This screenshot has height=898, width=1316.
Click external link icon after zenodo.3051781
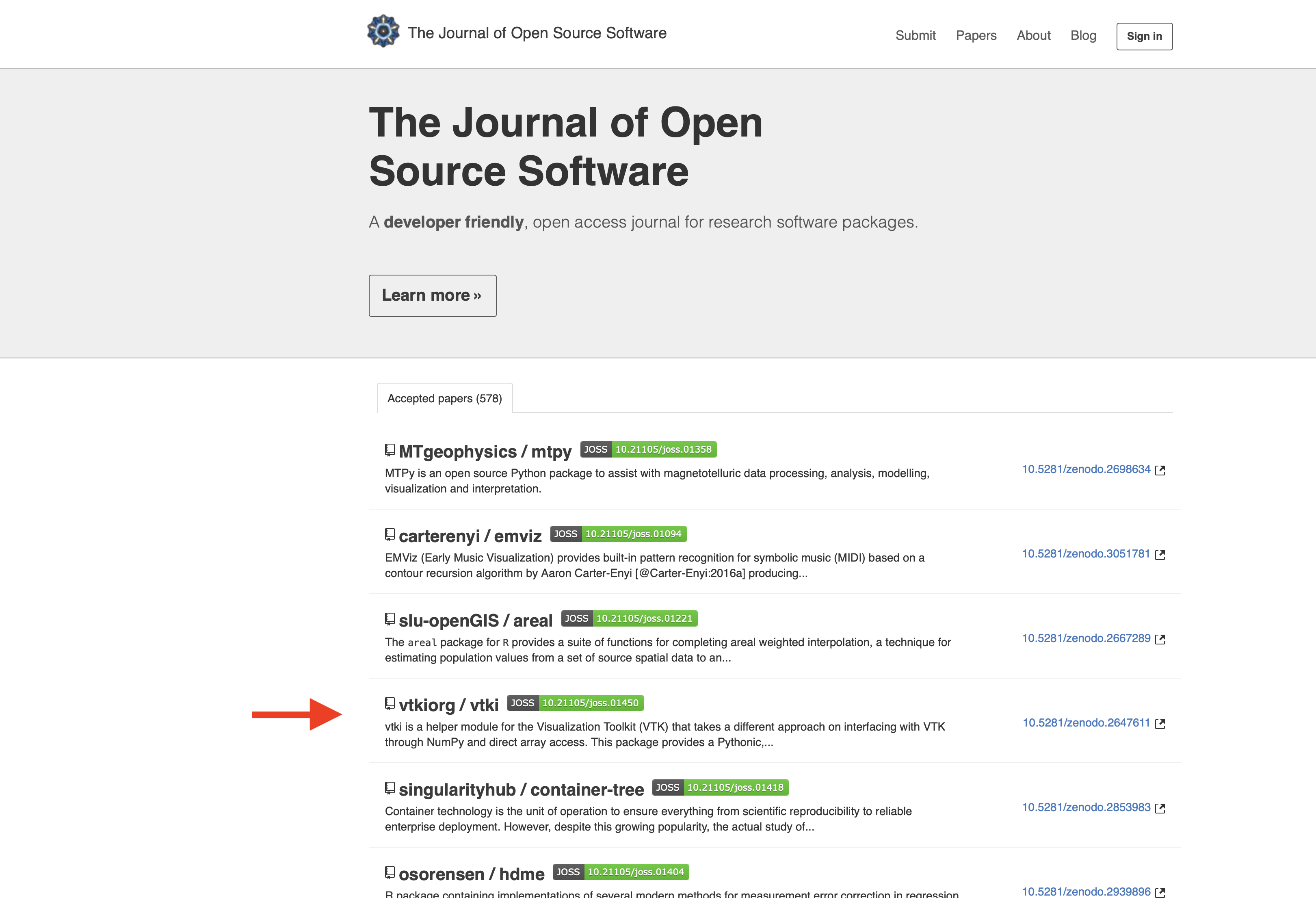1160,555
